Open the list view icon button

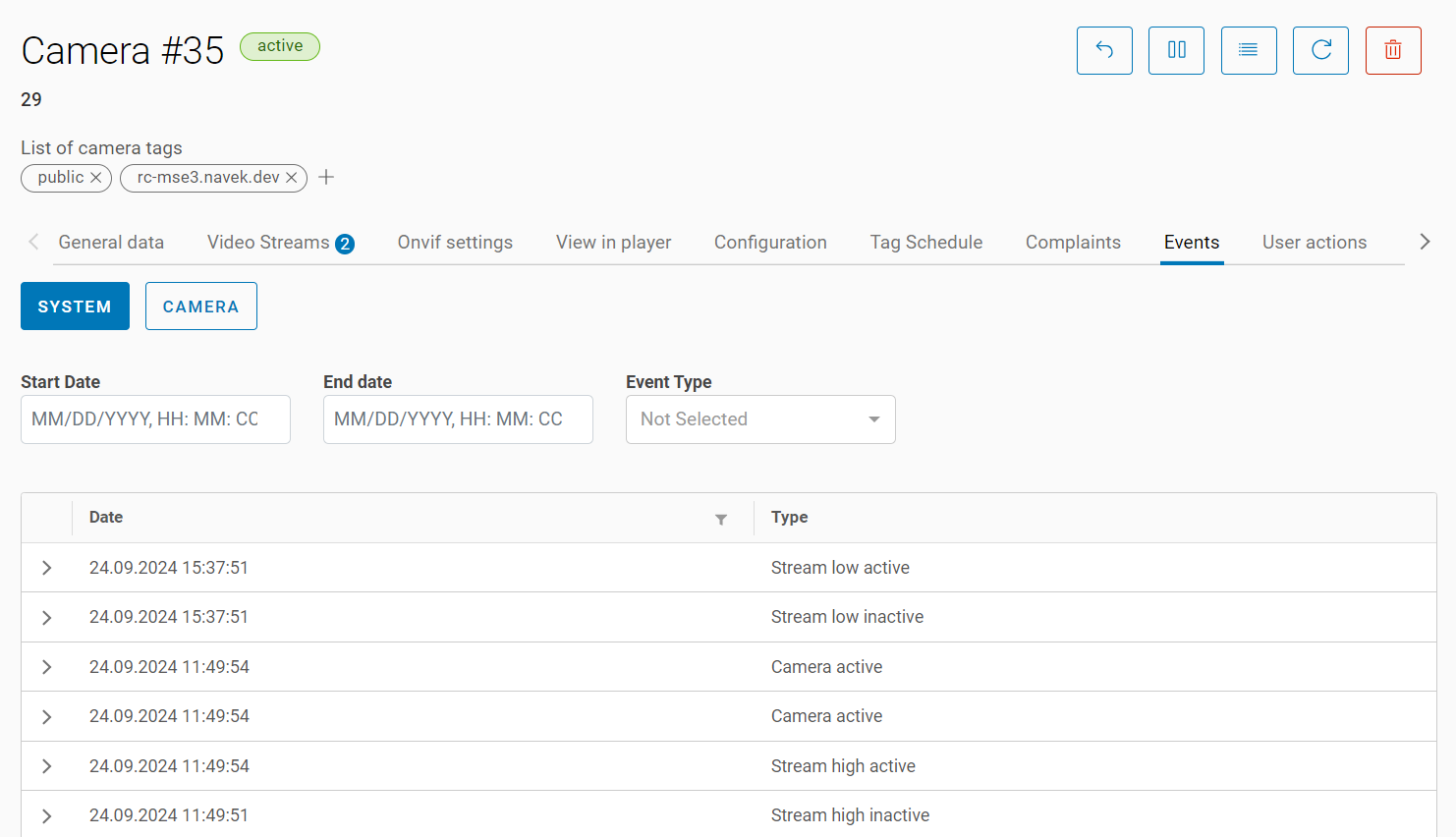click(x=1248, y=50)
